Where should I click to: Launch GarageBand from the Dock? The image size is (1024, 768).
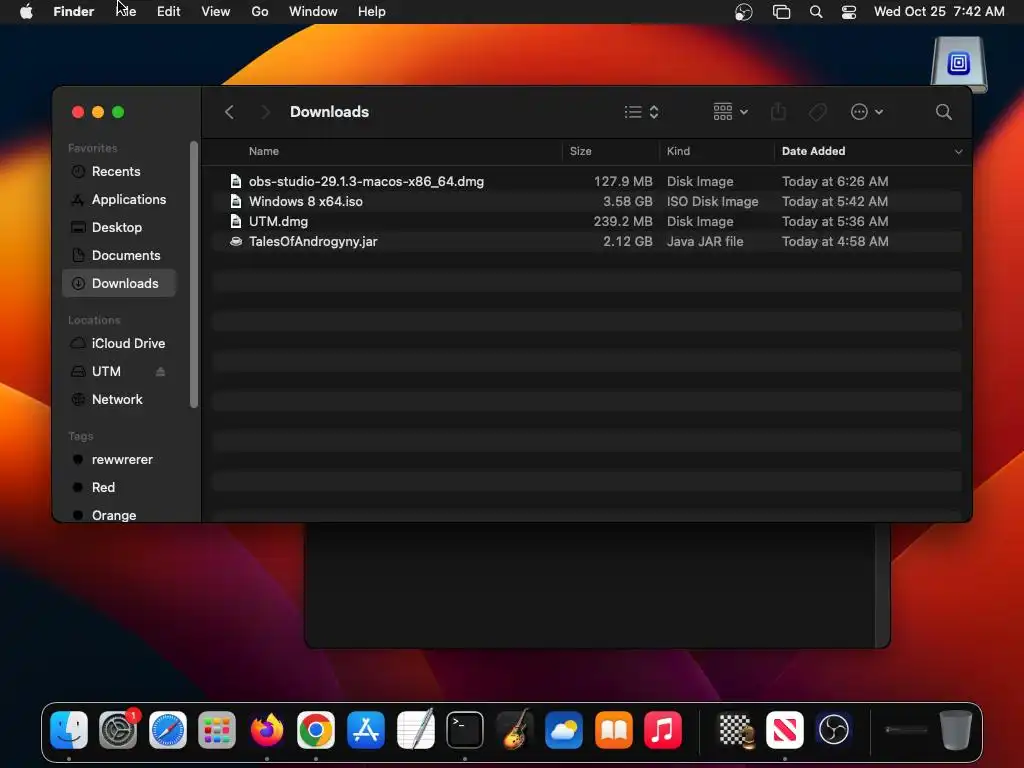(515, 729)
